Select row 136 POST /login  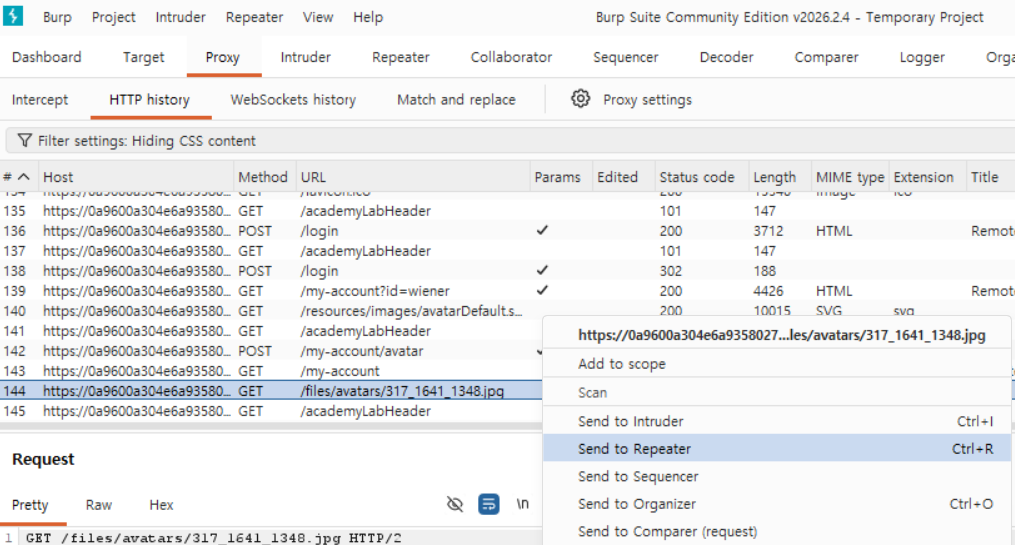508,231
